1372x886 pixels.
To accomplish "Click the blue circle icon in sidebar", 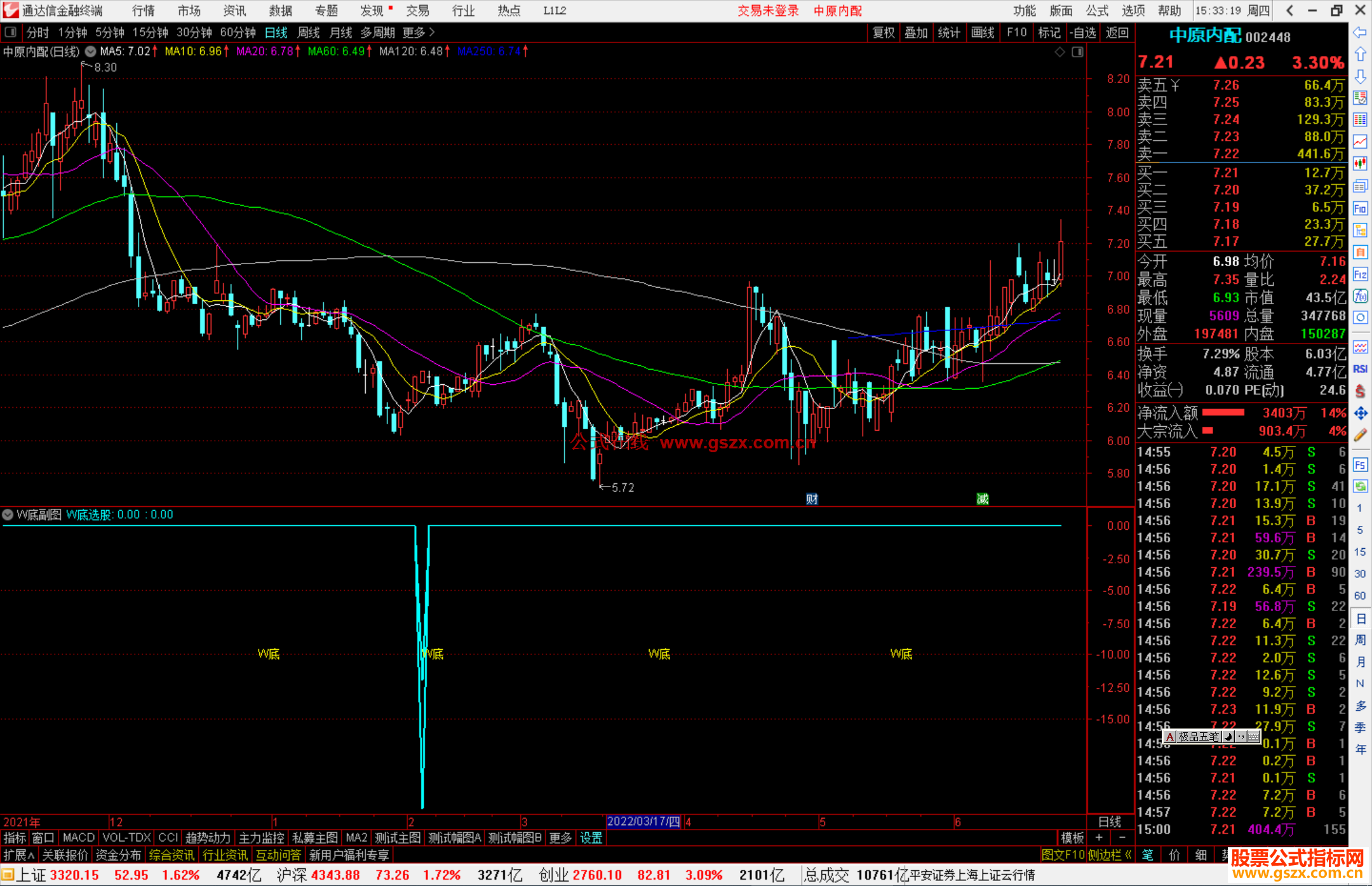I will tap(1360, 318).
